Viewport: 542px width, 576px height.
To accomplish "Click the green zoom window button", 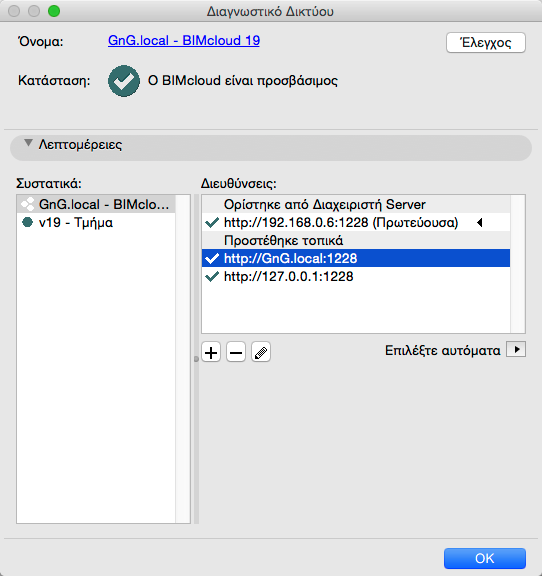I will click(54, 11).
